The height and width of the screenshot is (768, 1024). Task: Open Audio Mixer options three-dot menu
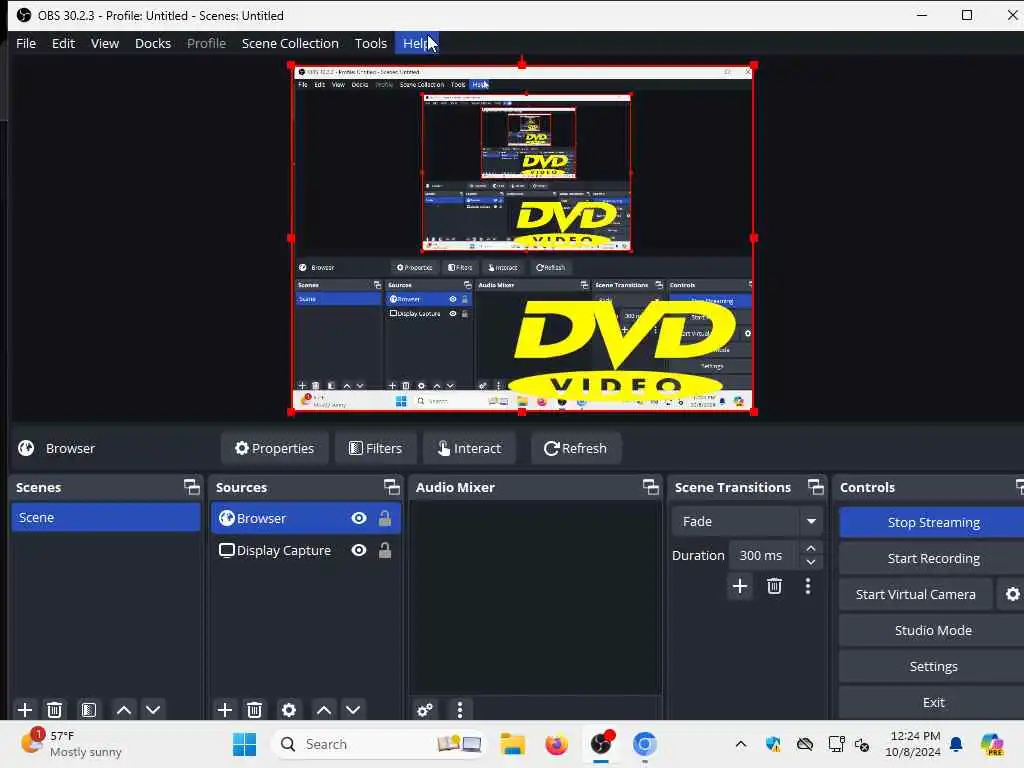coord(460,709)
